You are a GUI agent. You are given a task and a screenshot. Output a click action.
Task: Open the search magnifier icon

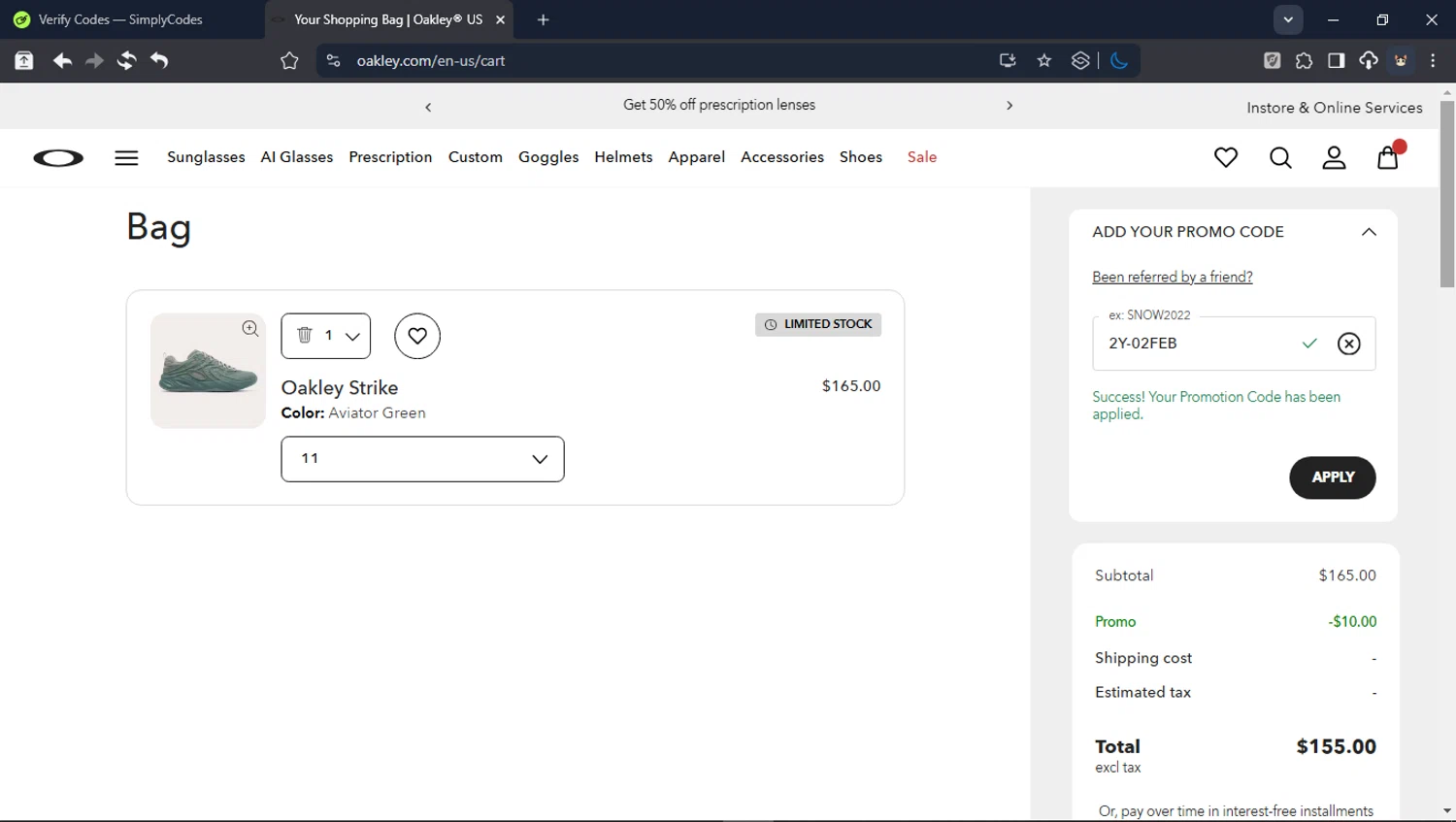1280,157
